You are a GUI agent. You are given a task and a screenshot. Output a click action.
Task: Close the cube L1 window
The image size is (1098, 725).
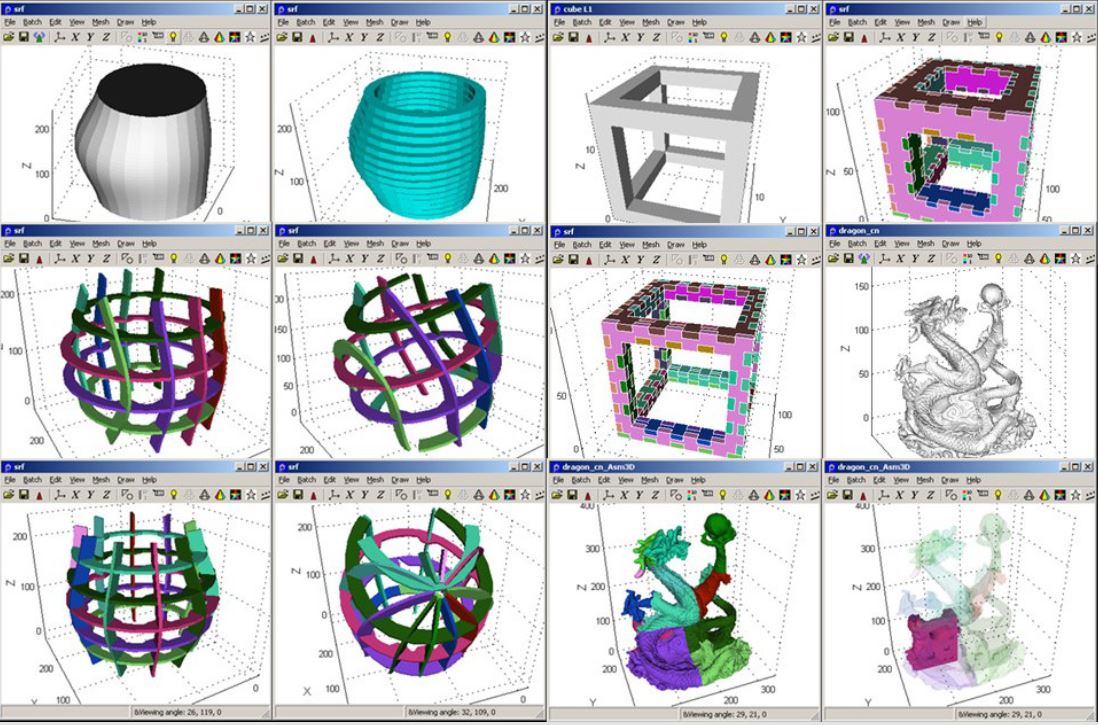coord(814,8)
